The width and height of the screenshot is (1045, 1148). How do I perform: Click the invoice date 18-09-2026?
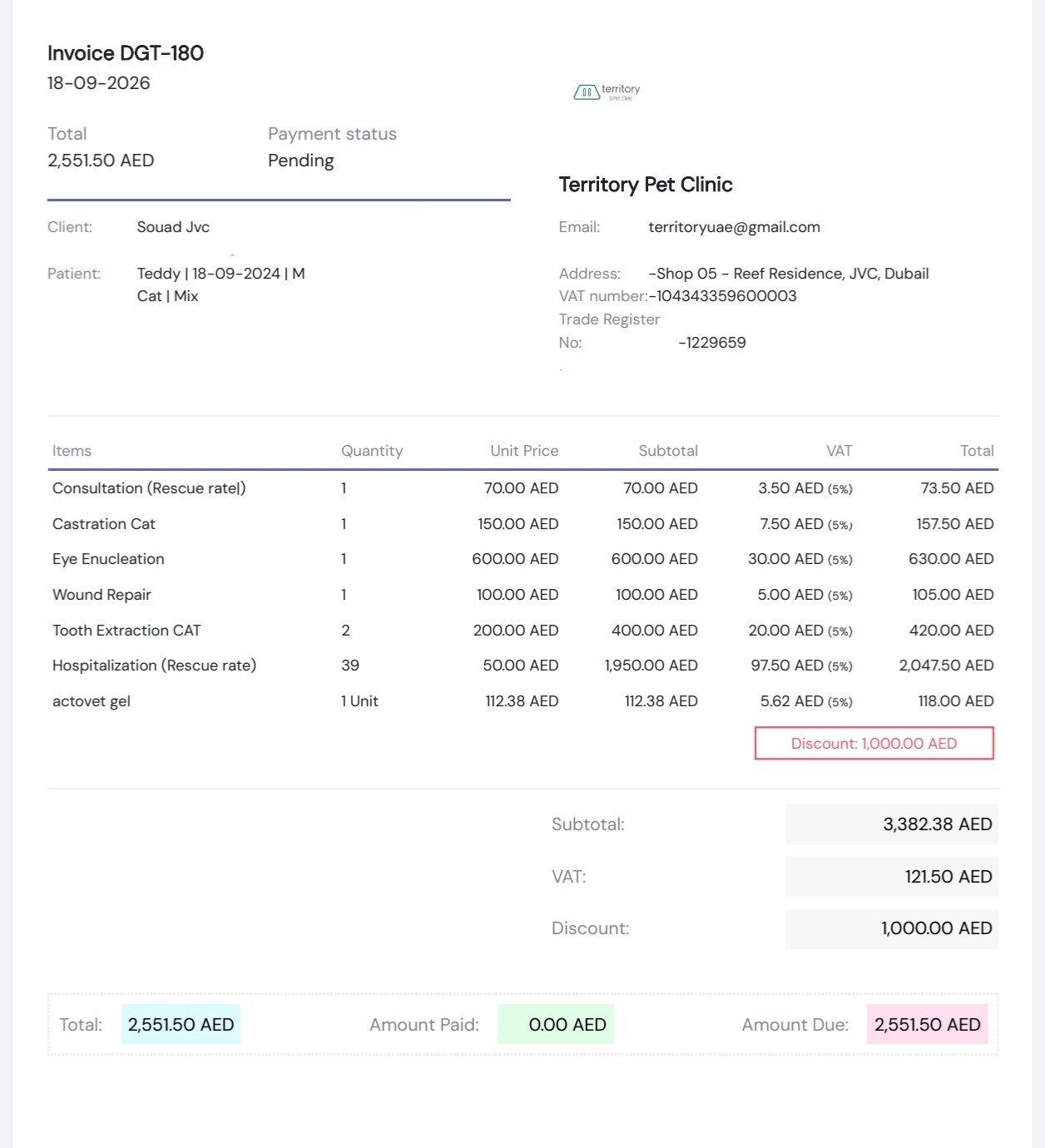coord(99,83)
